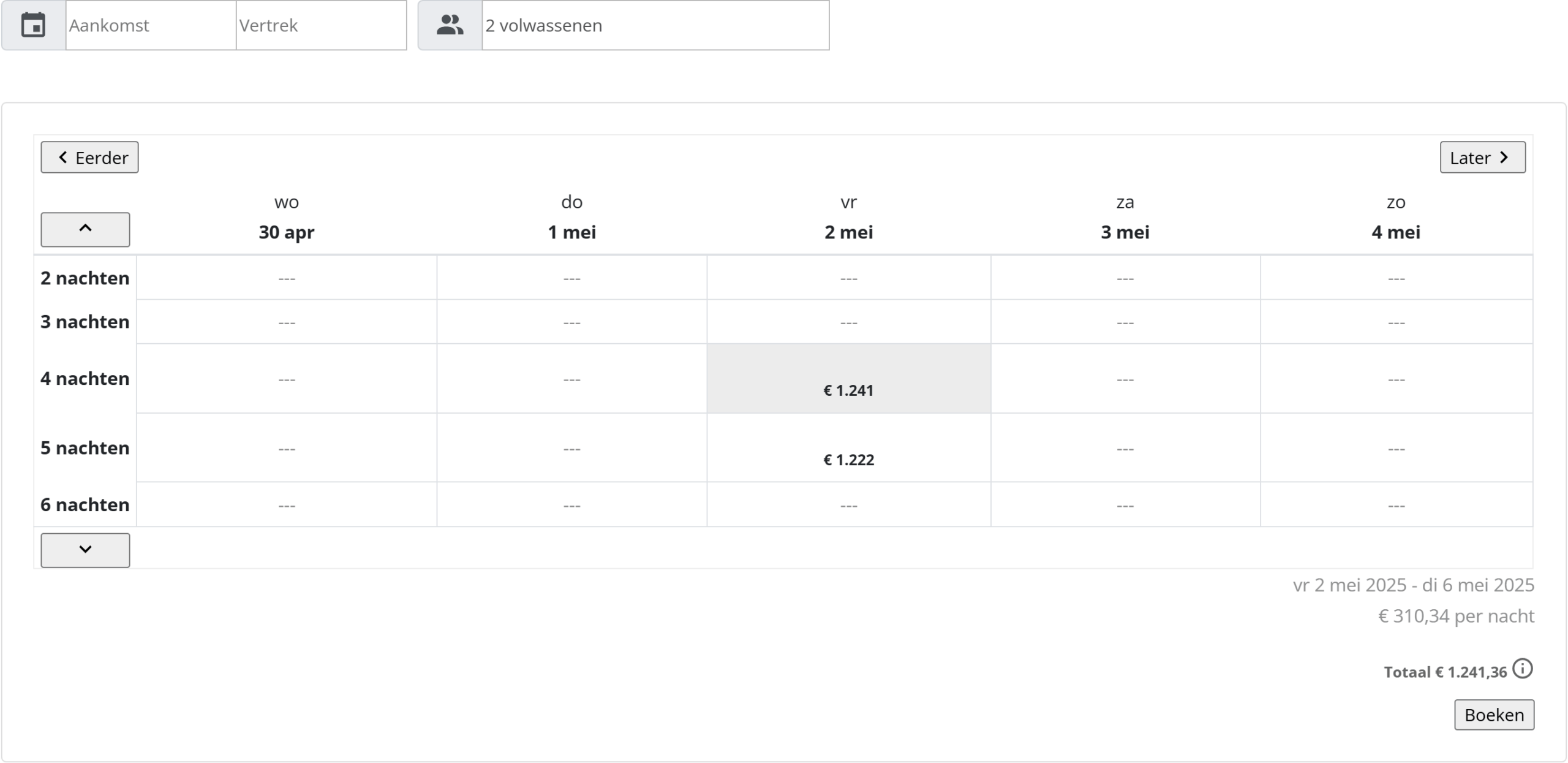
Task: Click the do 1 mei column header
Action: (571, 218)
